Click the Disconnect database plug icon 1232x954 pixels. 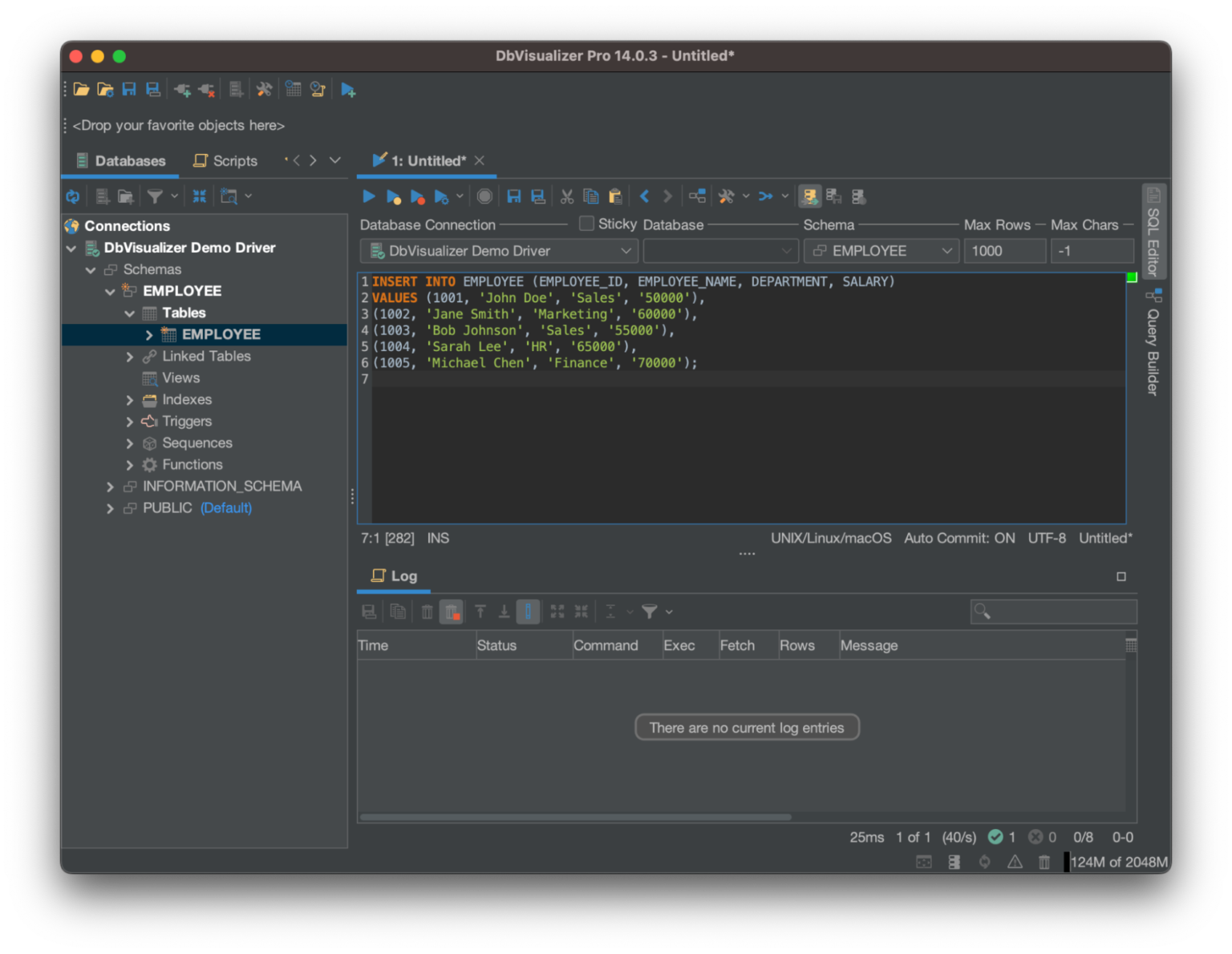(x=205, y=89)
